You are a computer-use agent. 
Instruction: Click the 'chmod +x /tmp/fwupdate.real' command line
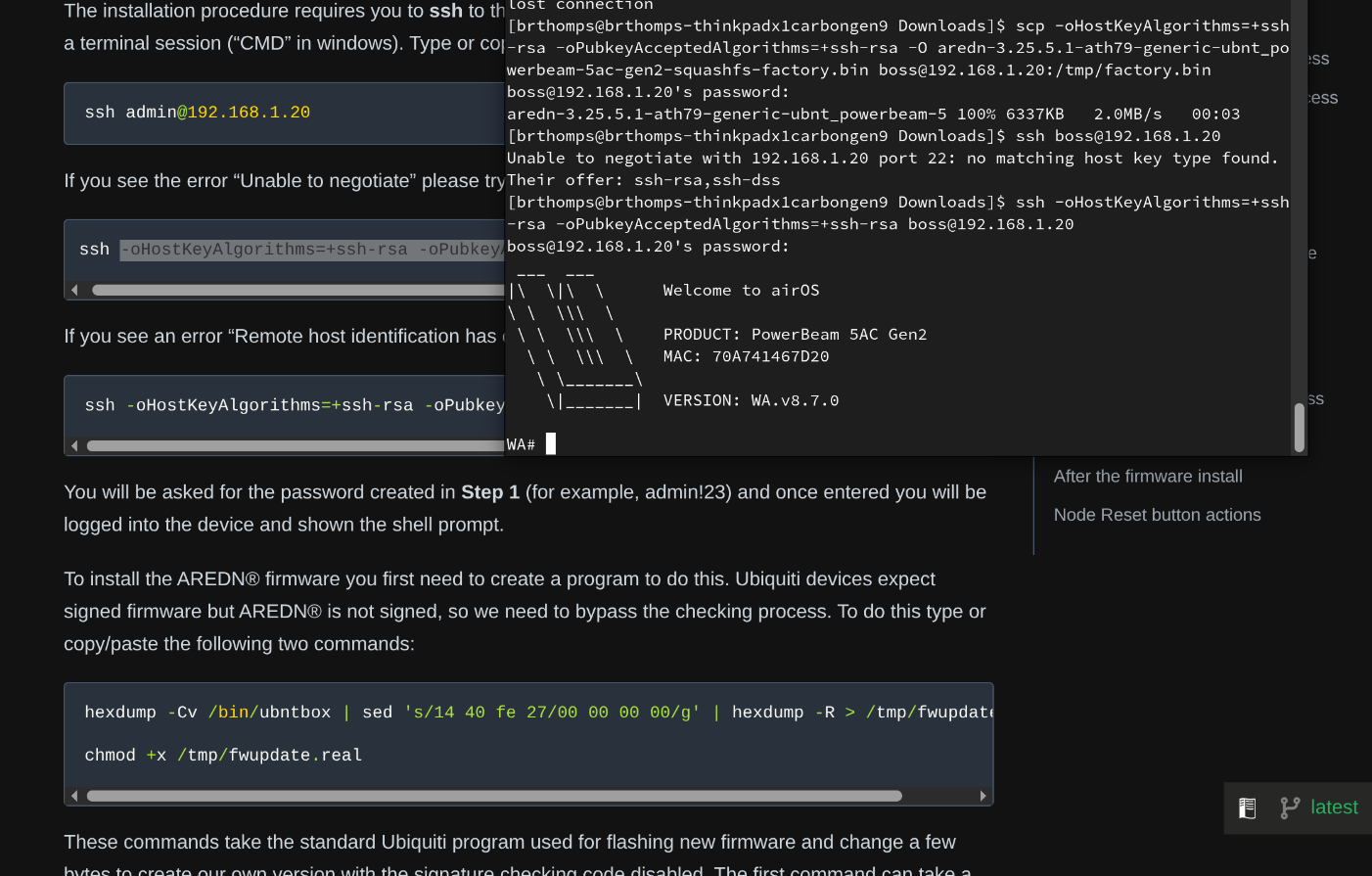pyautogui.click(x=223, y=756)
